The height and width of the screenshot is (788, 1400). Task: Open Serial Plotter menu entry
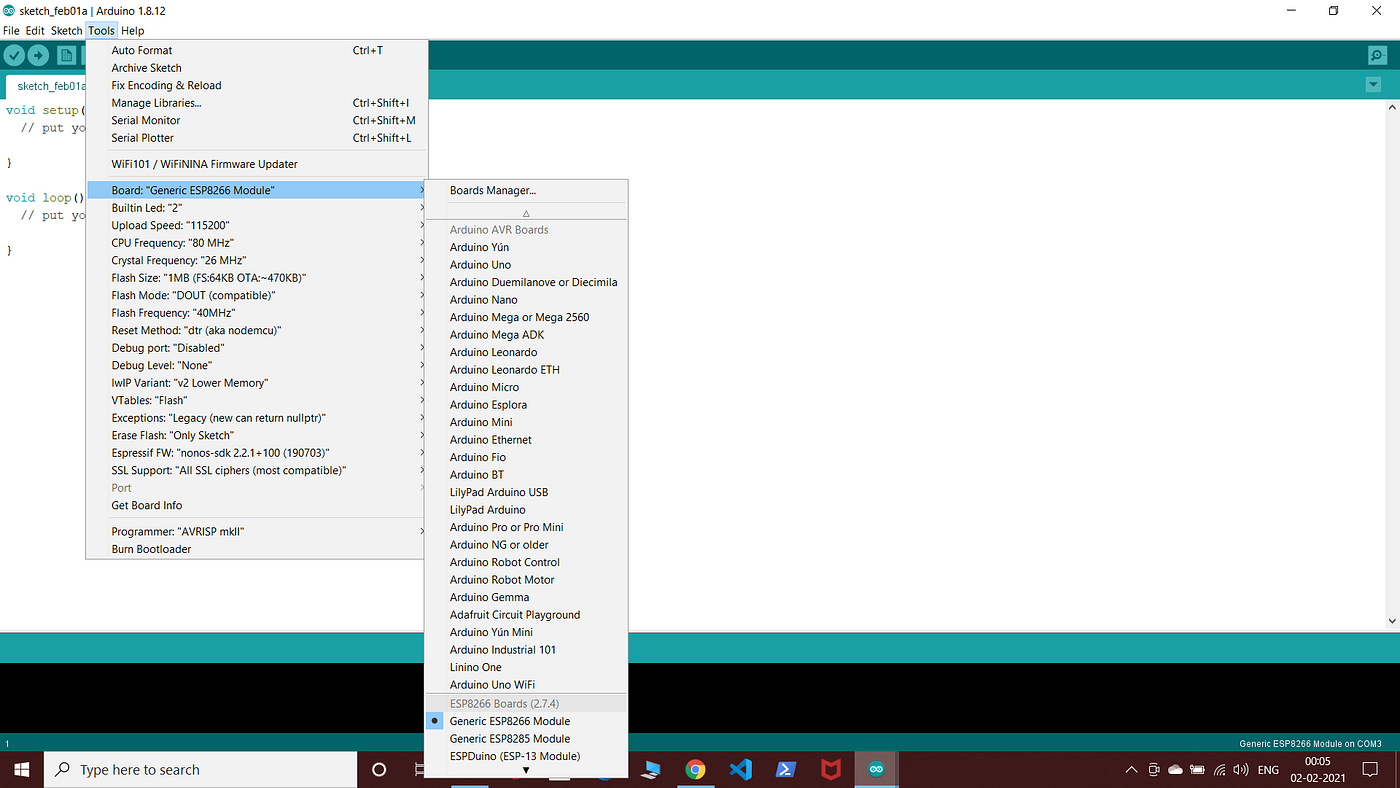click(256, 138)
